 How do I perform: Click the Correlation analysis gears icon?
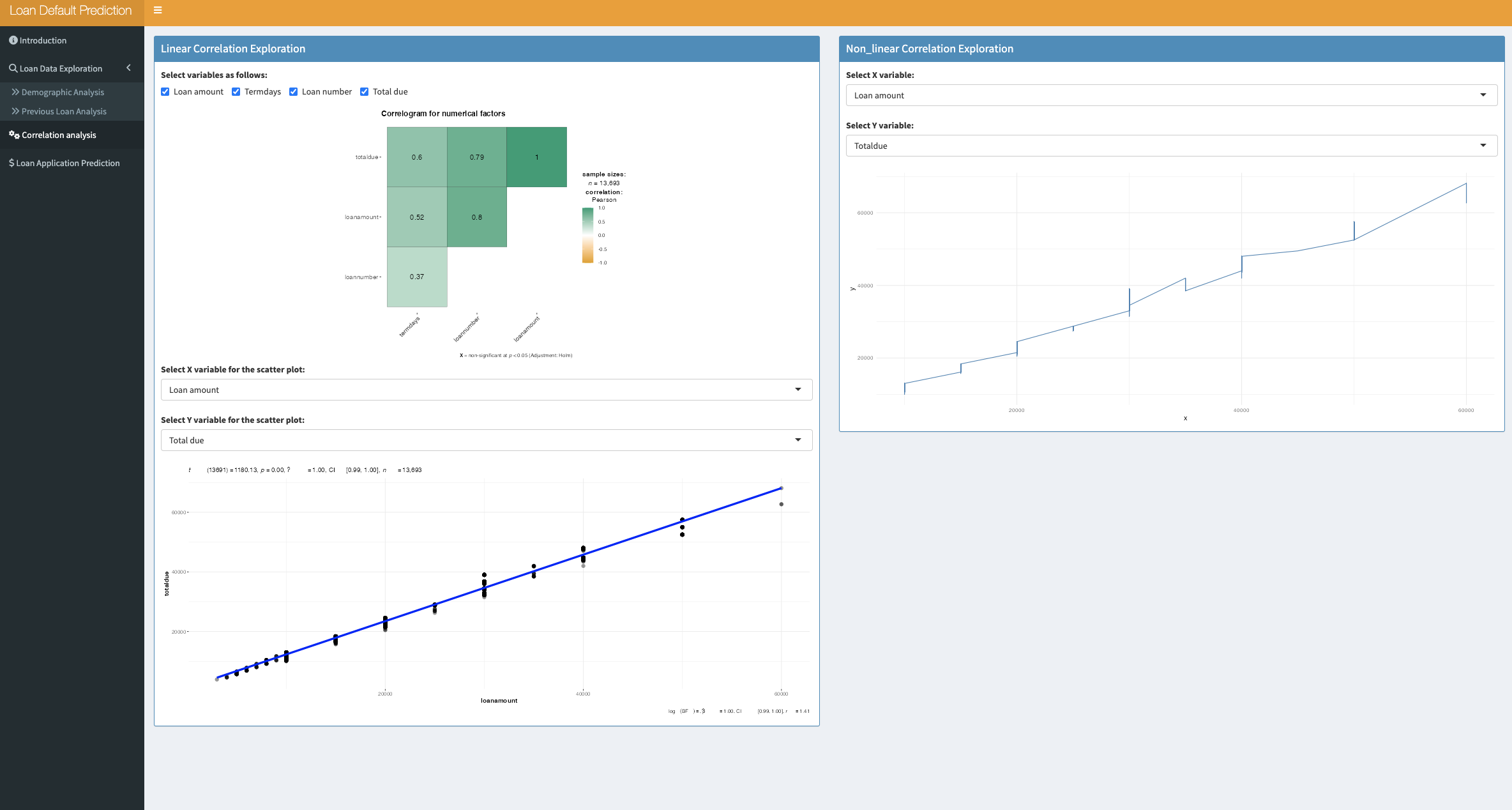coord(14,135)
